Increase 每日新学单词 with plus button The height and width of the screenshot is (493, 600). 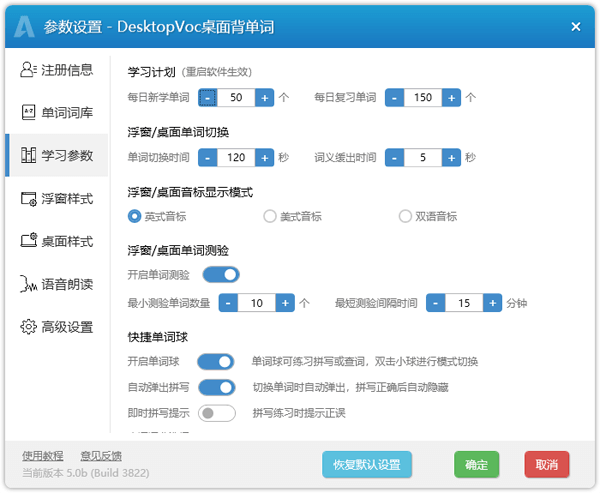click(x=264, y=98)
